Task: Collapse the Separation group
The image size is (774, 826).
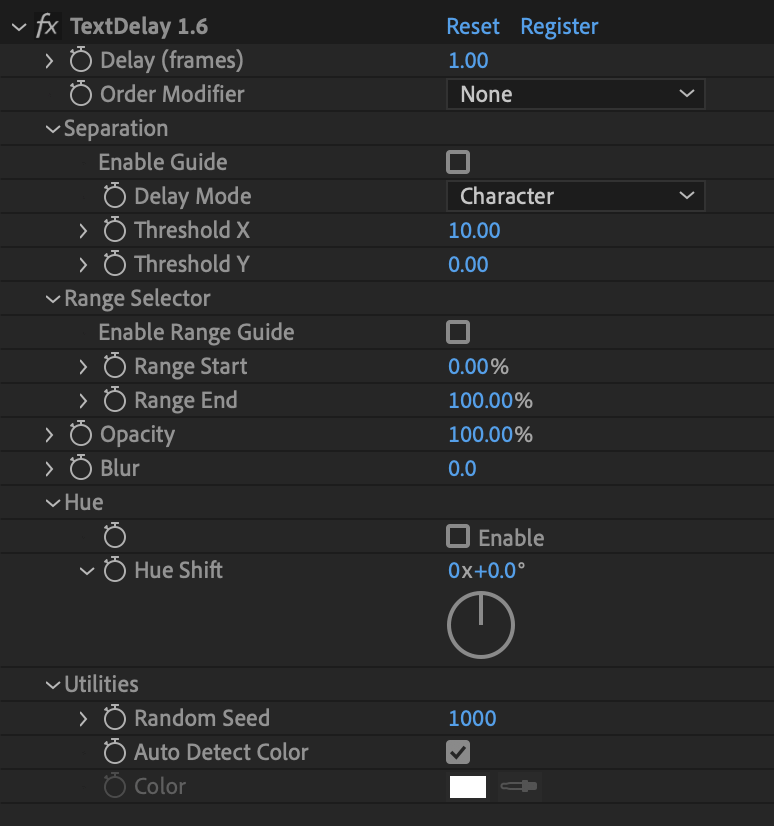Action: [53, 129]
